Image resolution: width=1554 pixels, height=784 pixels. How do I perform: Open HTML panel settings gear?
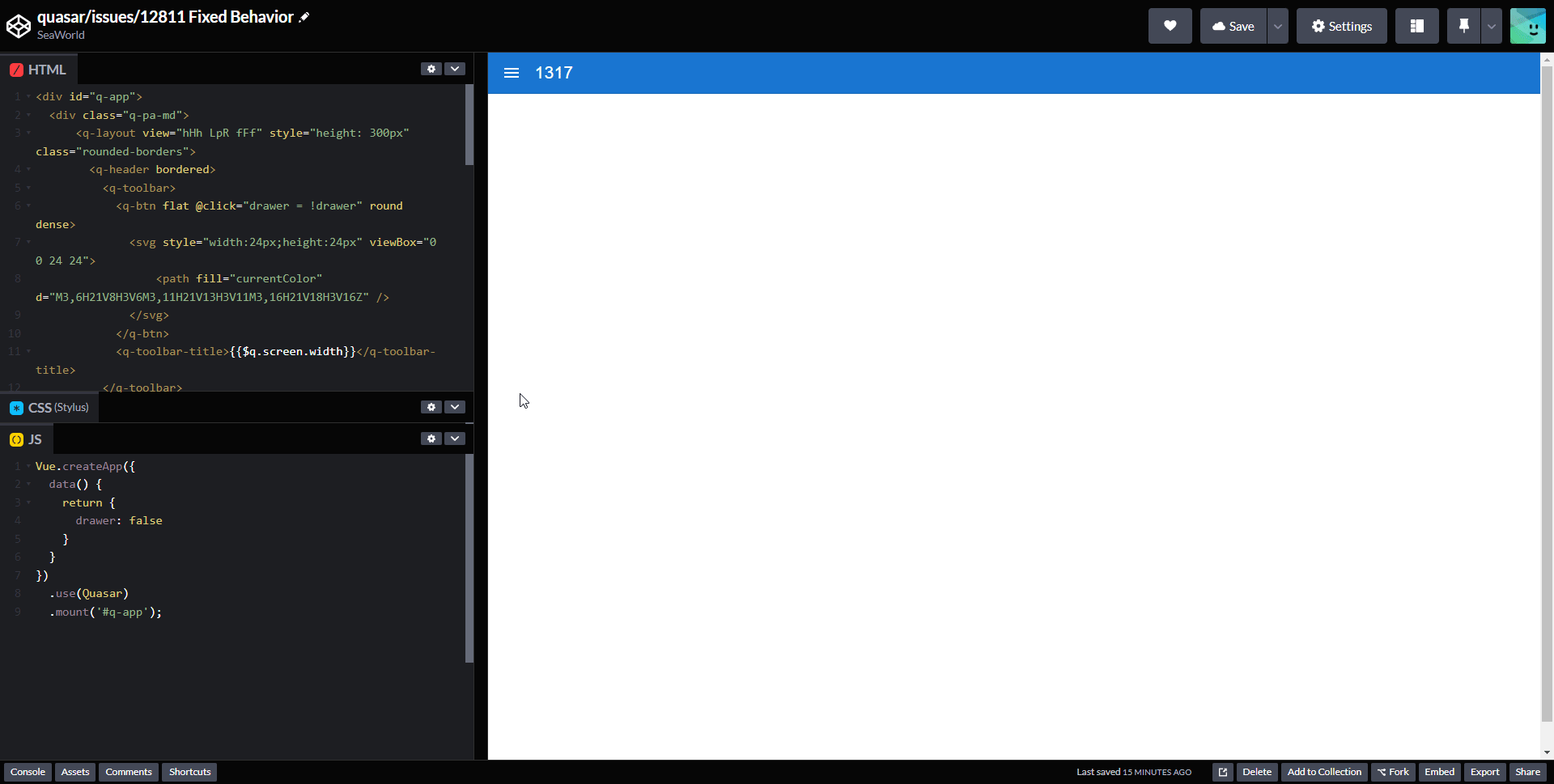(431, 69)
